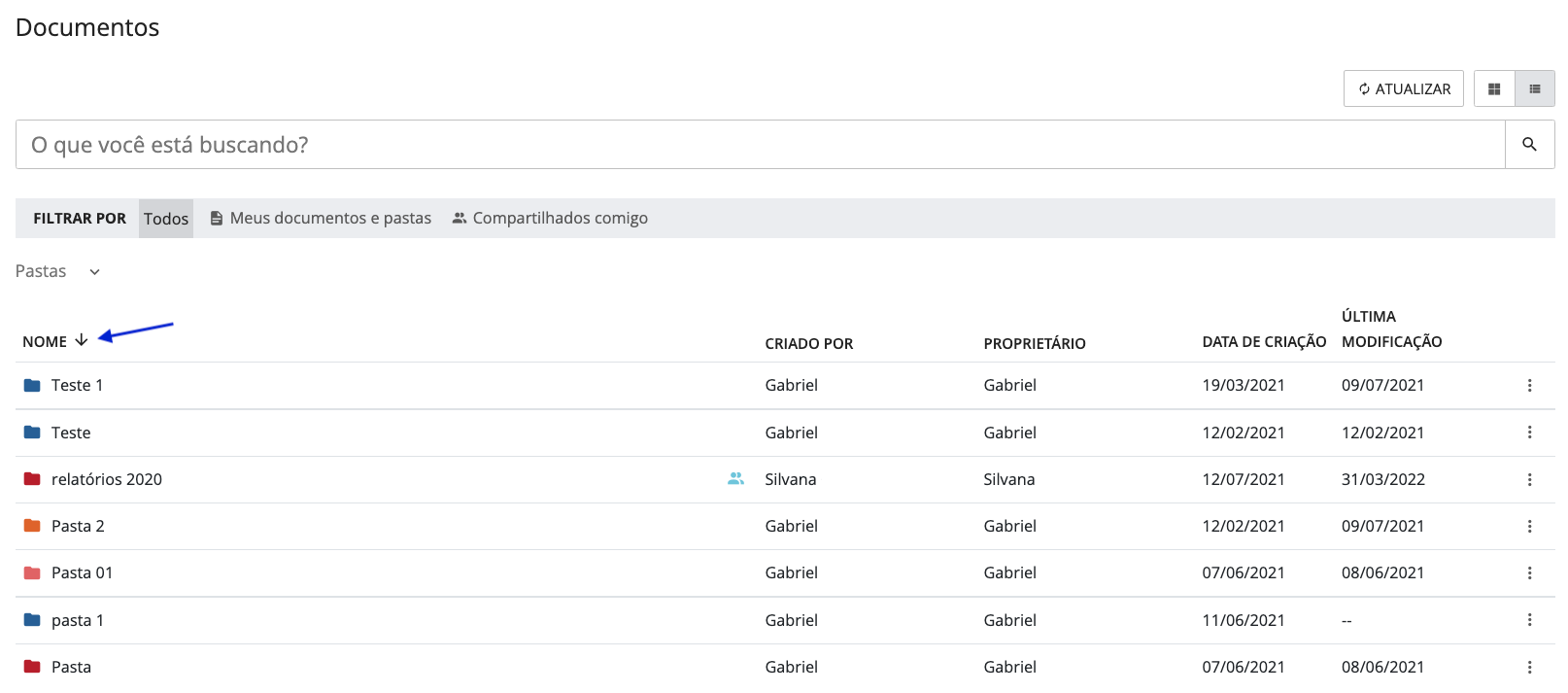The image size is (1568, 693).
Task: Toggle sort order arrow beside NOME
Action: tap(82, 340)
